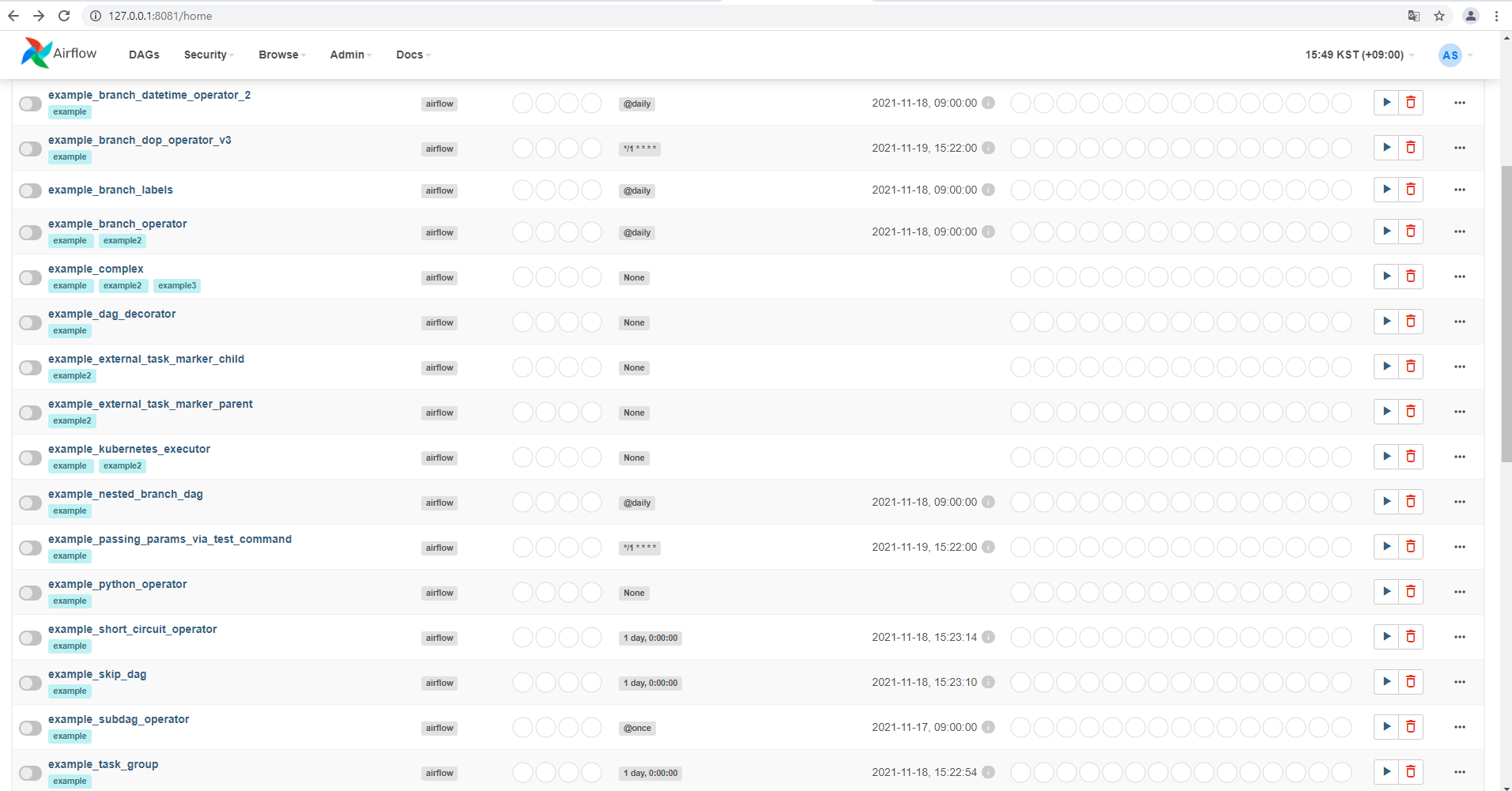Screen dimensions: 1512x791
Task: Go to the DAGs menu item
Action: [144, 55]
